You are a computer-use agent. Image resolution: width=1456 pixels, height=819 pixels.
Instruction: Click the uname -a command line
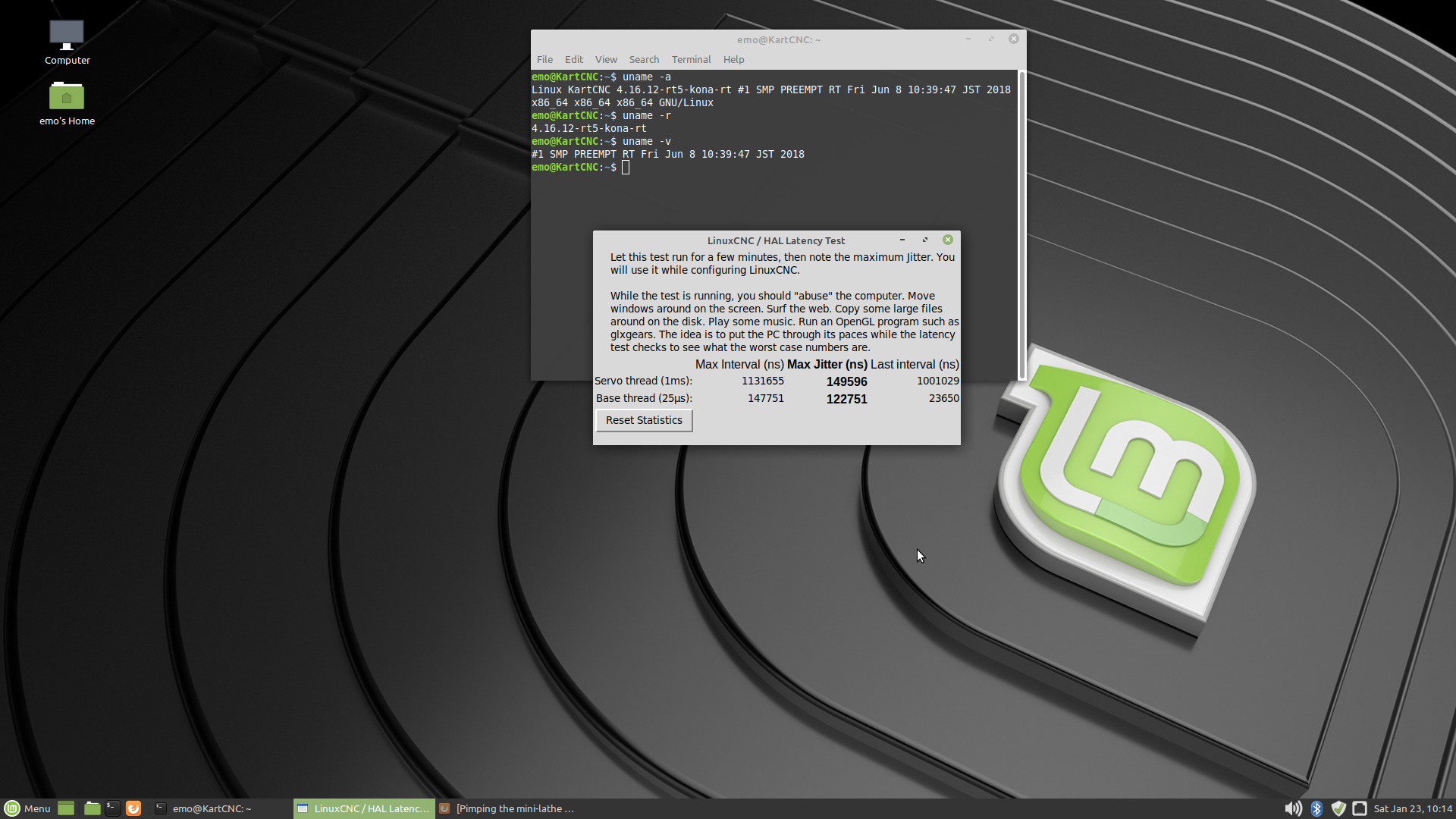coord(601,77)
